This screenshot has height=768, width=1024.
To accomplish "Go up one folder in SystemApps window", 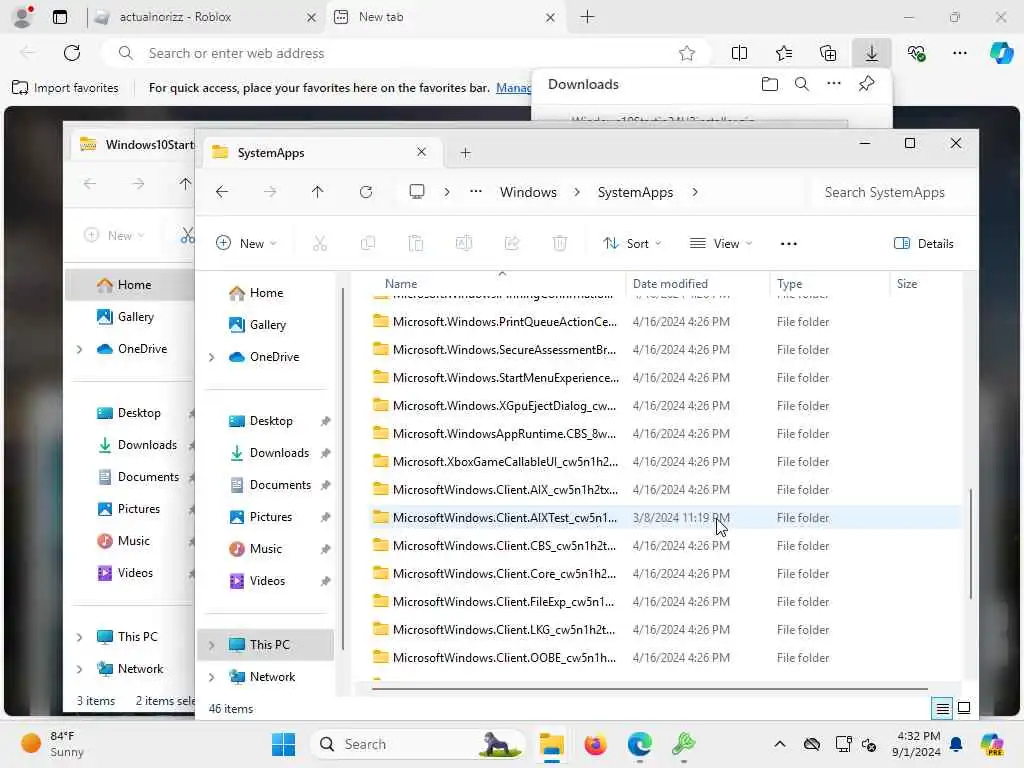I will click(x=317, y=192).
